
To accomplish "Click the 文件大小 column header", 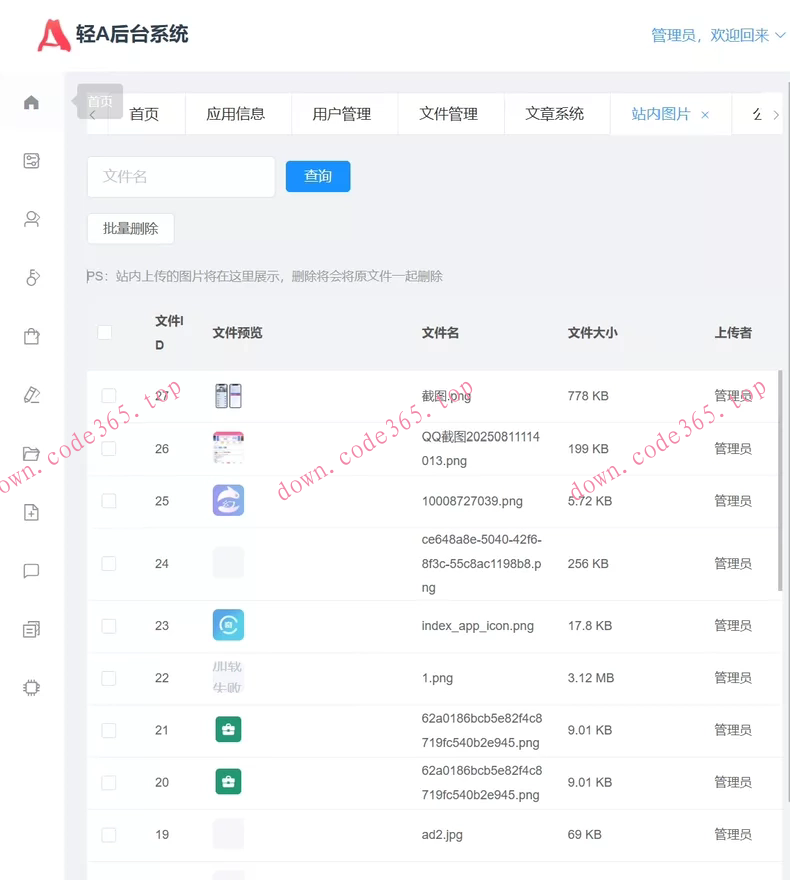I will pos(592,333).
